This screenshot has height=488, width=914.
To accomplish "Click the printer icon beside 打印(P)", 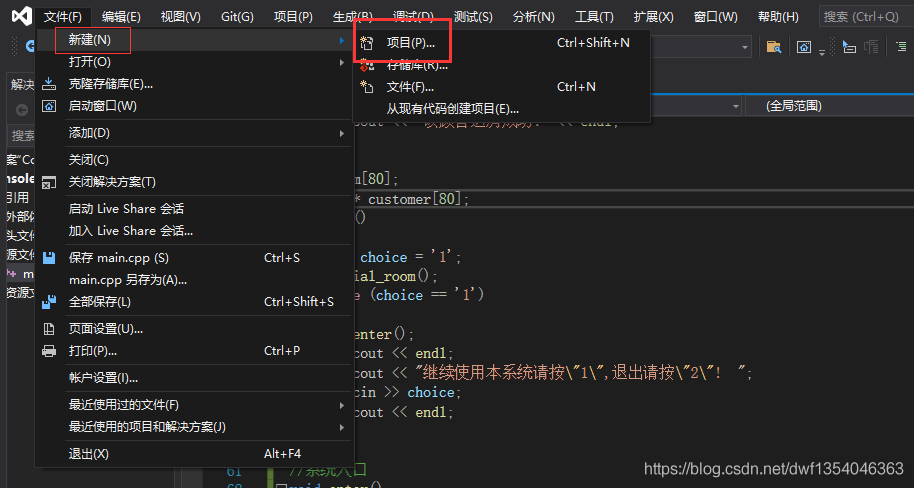I will [x=48, y=351].
